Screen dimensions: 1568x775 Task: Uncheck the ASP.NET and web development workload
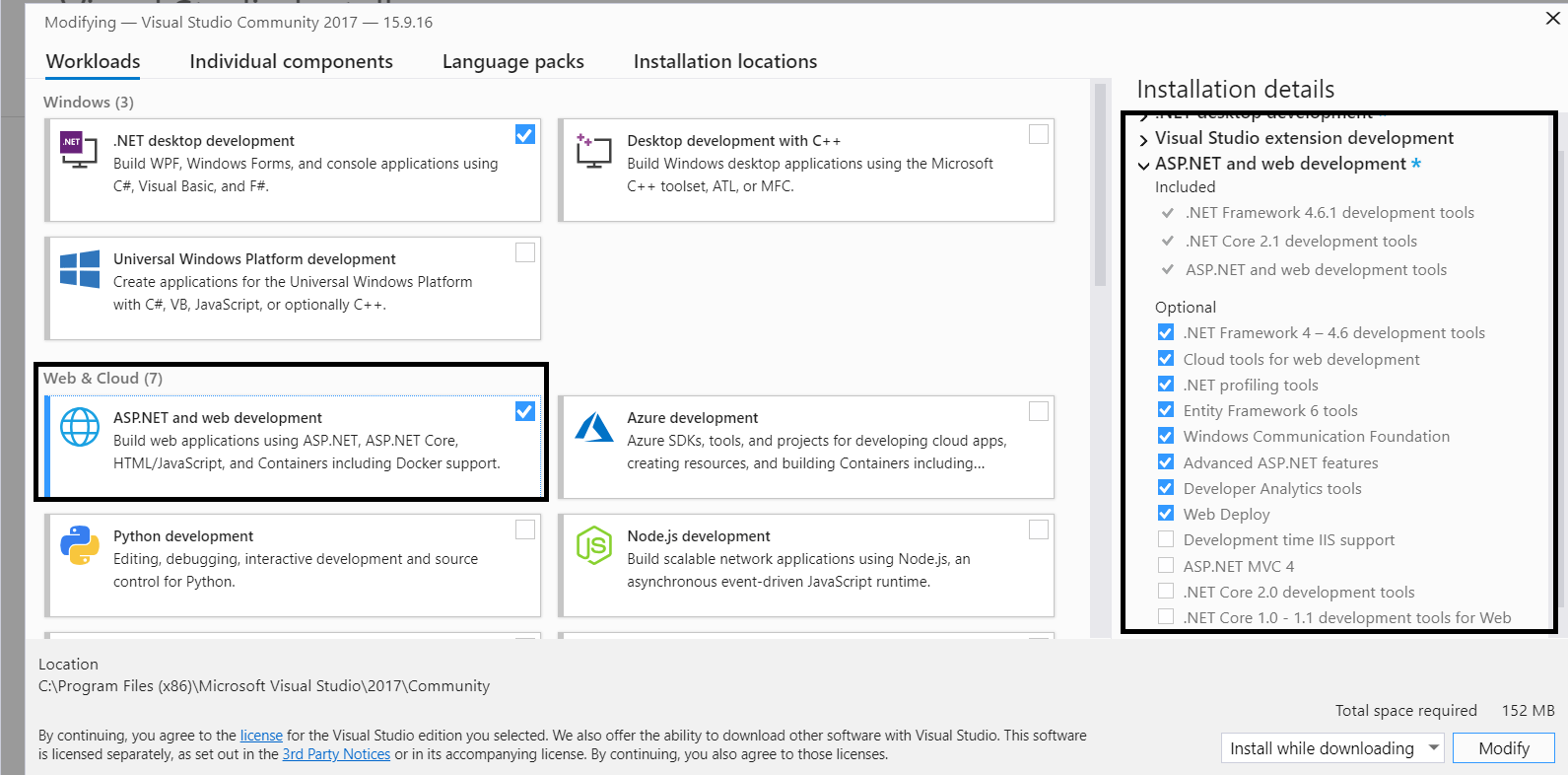pyautogui.click(x=525, y=411)
